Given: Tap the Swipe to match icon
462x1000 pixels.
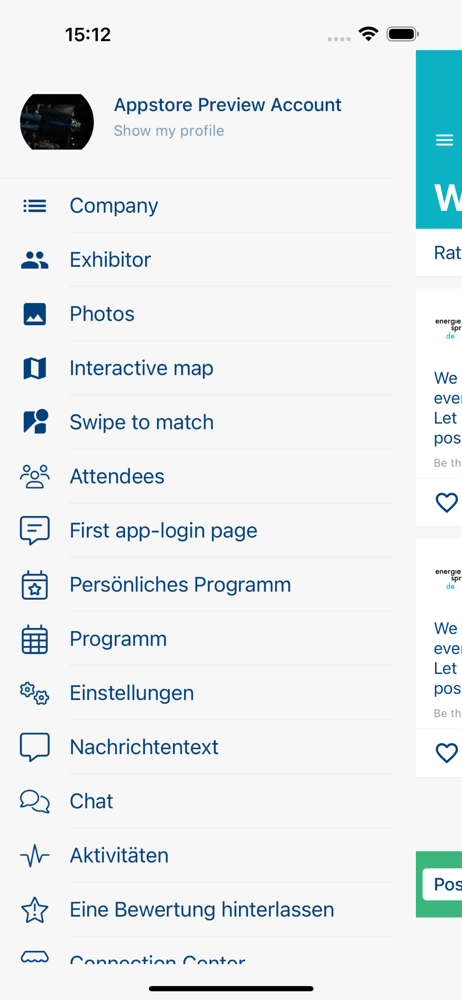Looking at the screenshot, I should coord(35,422).
